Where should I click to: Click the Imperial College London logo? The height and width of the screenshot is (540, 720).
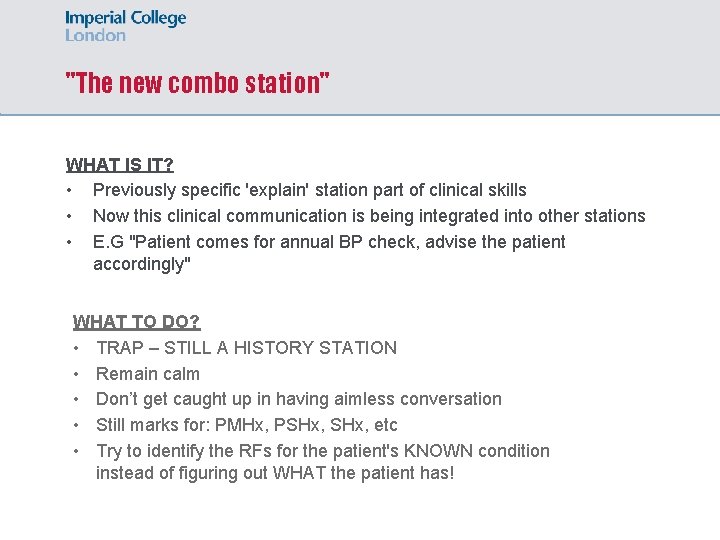coord(125,26)
